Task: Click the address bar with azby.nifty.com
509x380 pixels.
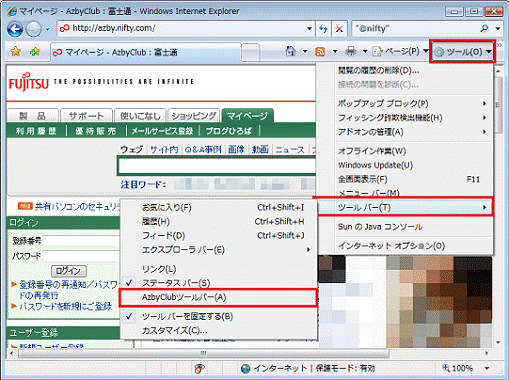Action: (182, 28)
